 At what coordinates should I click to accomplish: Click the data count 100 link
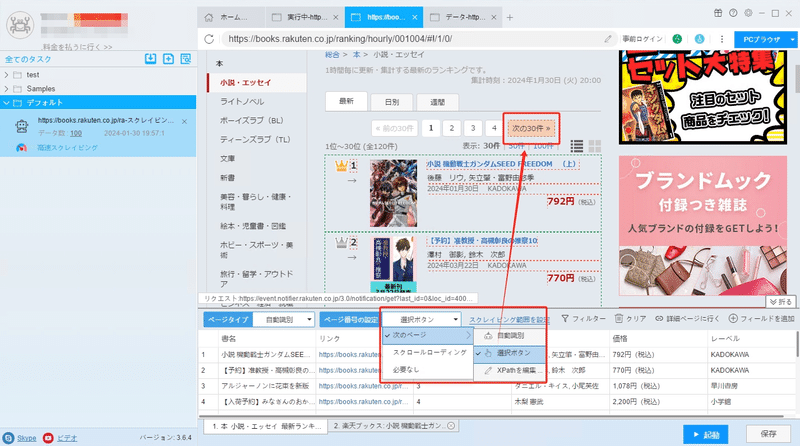pos(76,134)
